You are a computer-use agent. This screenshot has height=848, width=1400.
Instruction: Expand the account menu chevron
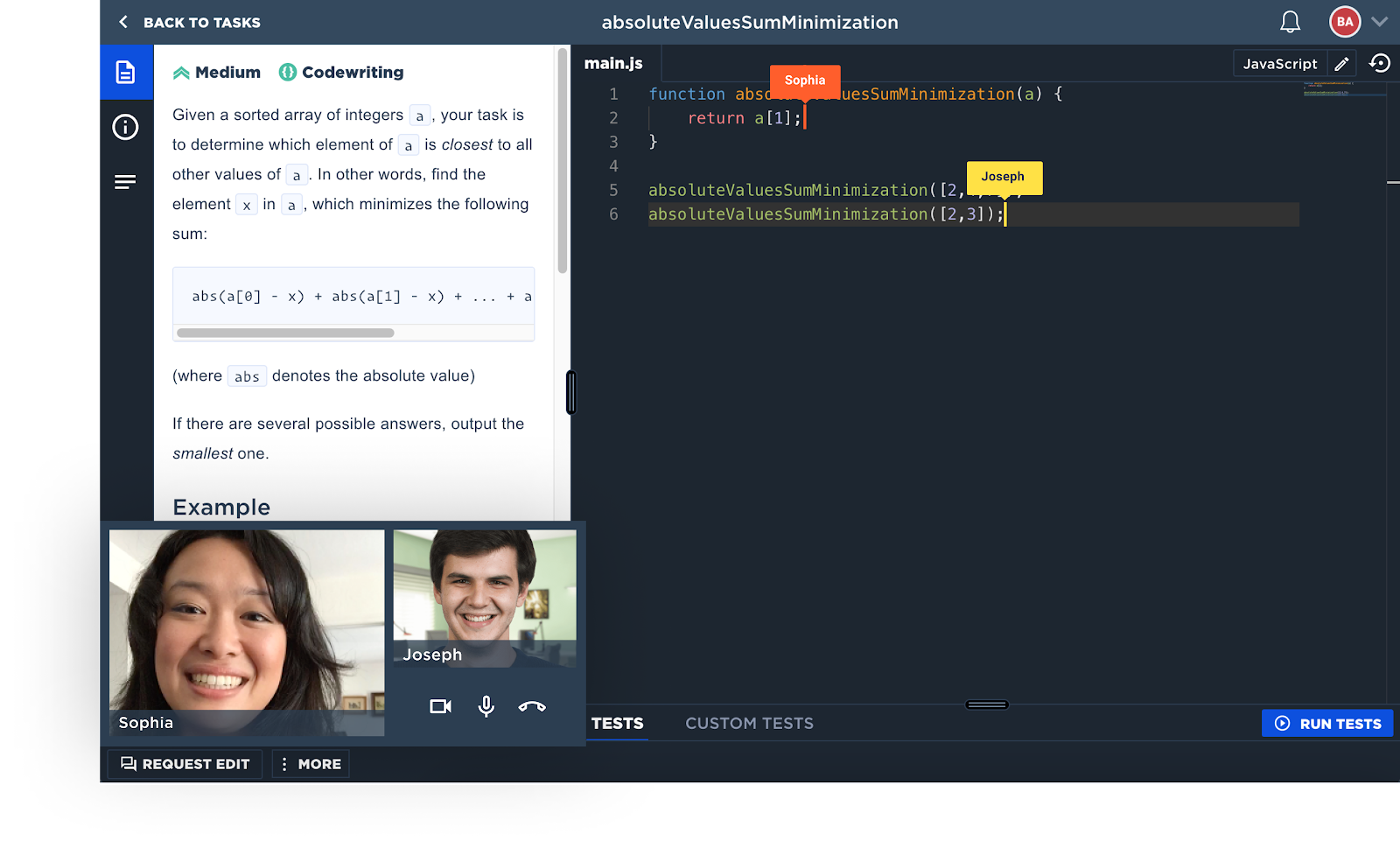click(1380, 22)
